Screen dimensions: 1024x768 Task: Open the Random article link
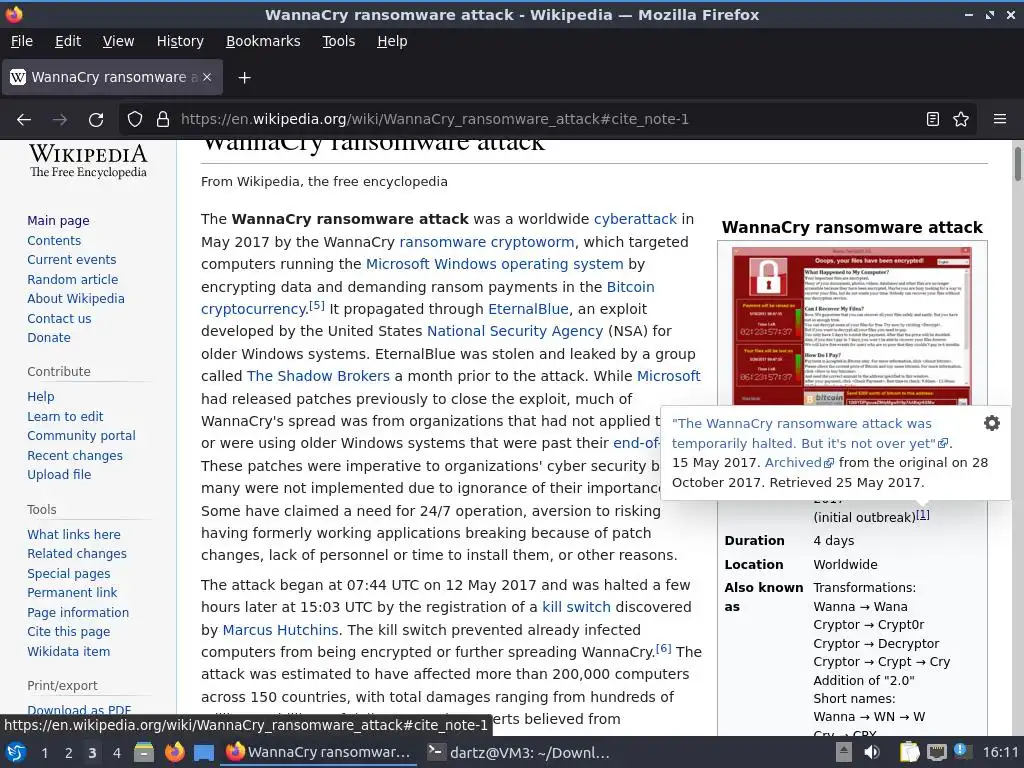pyautogui.click(x=72, y=280)
